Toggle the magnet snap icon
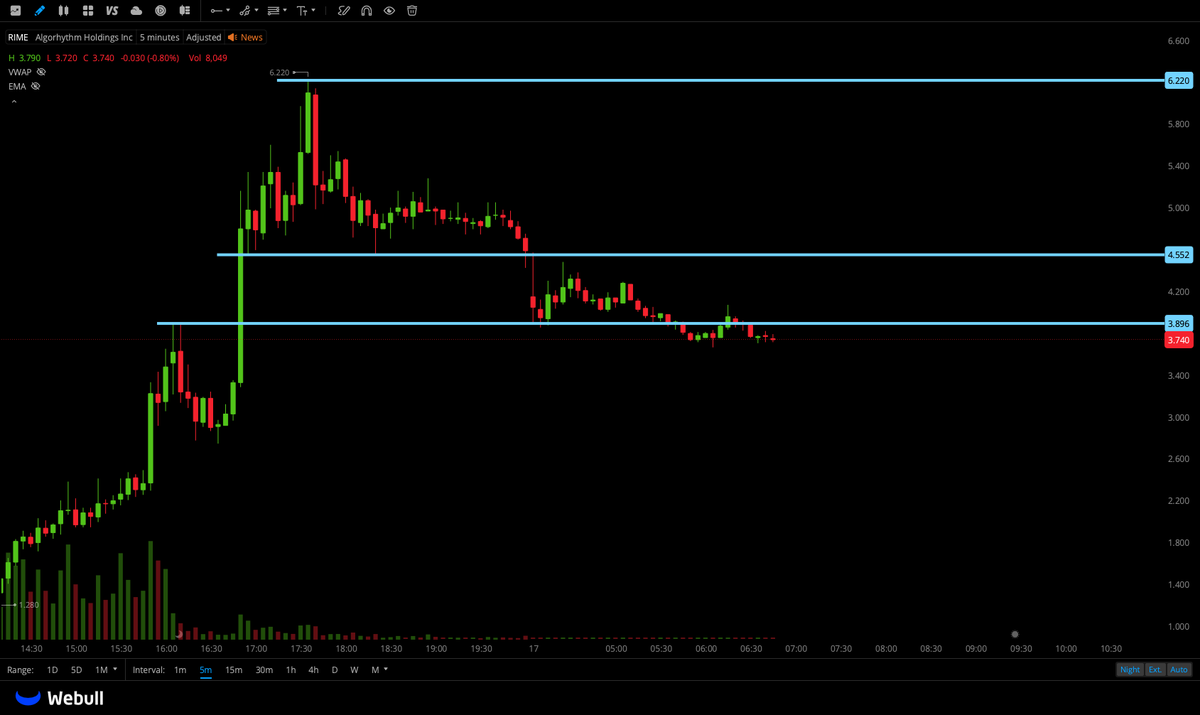 [x=366, y=10]
